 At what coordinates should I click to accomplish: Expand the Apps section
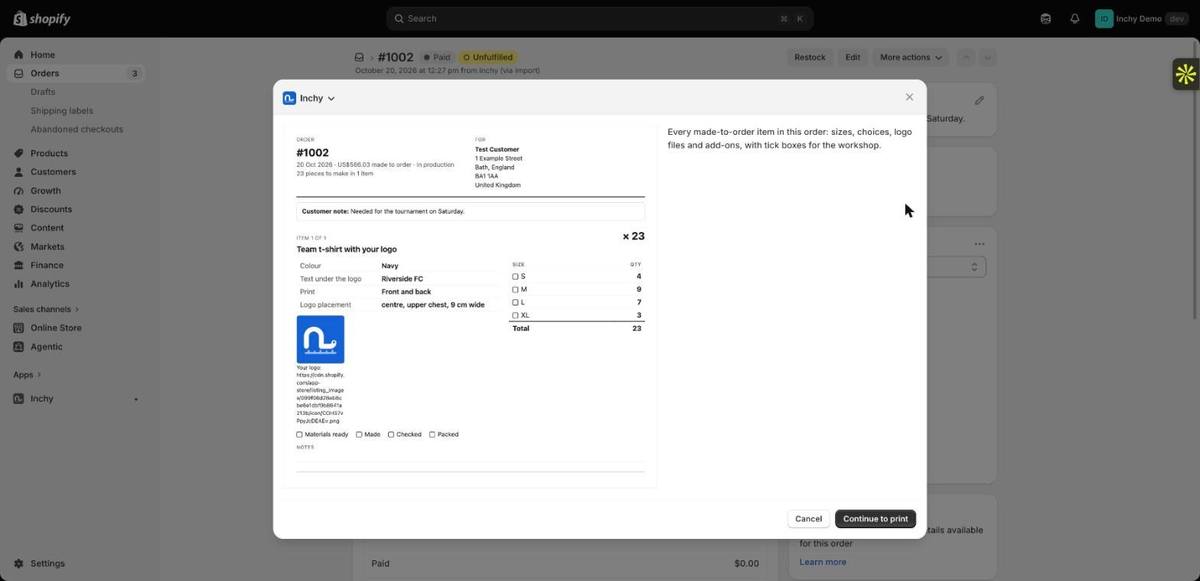click(x=28, y=375)
